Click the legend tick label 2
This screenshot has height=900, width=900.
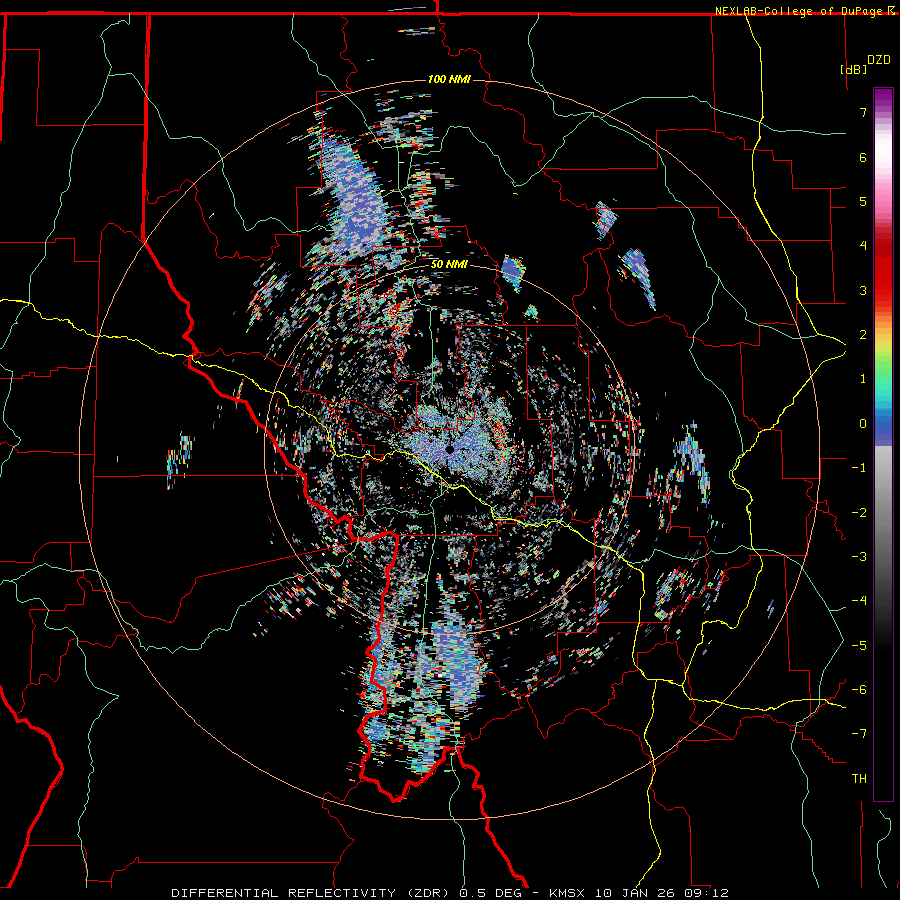click(863, 335)
